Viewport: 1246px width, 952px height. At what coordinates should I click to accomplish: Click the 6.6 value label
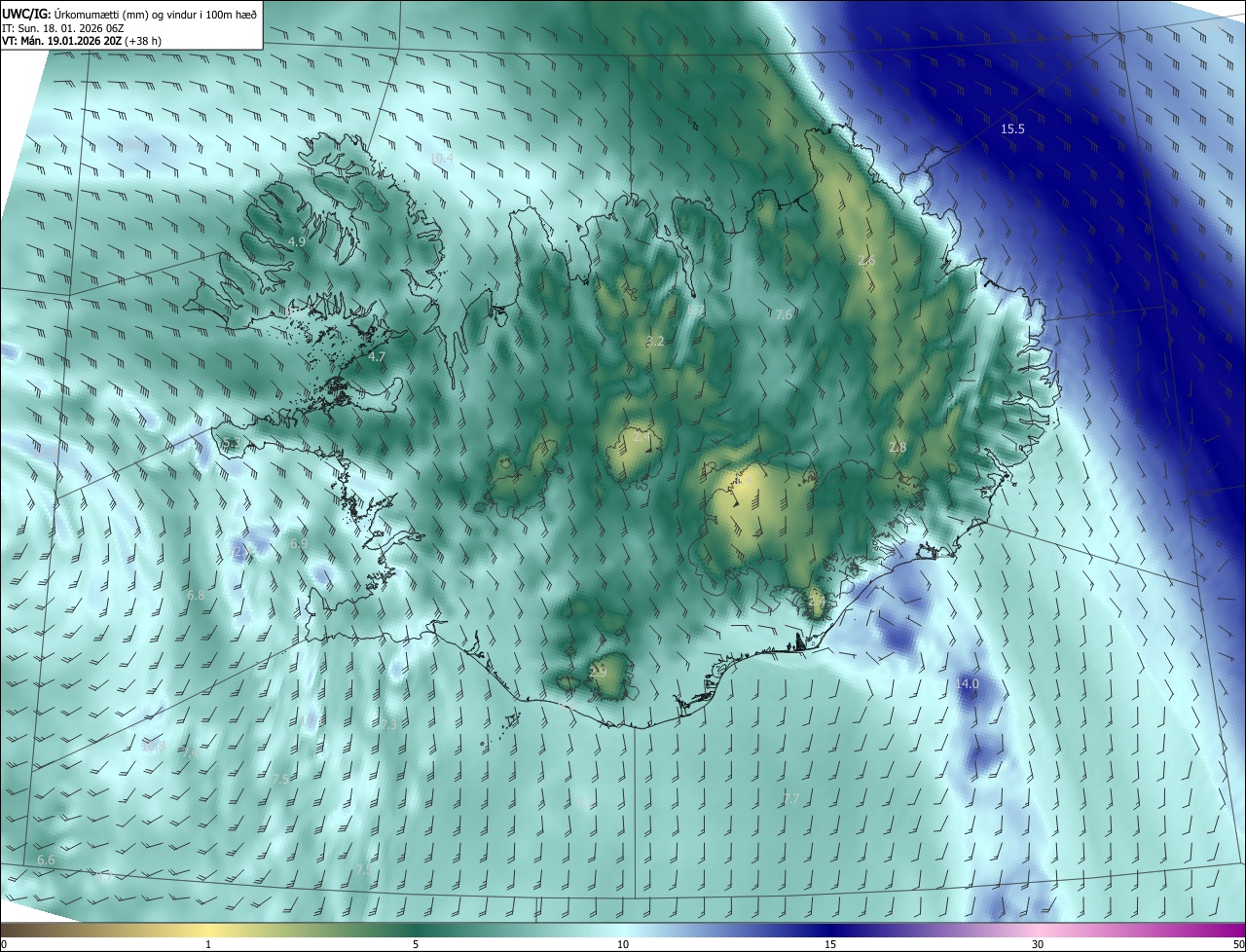pyautogui.click(x=46, y=860)
